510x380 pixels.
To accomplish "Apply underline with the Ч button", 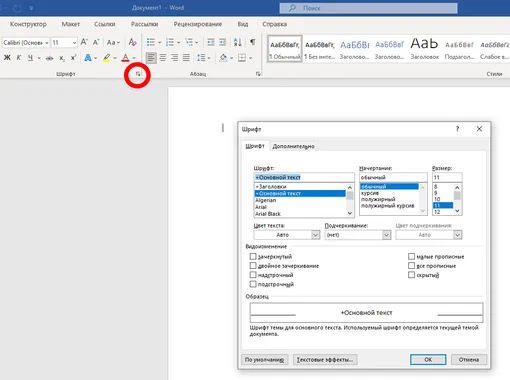I will point(30,58).
